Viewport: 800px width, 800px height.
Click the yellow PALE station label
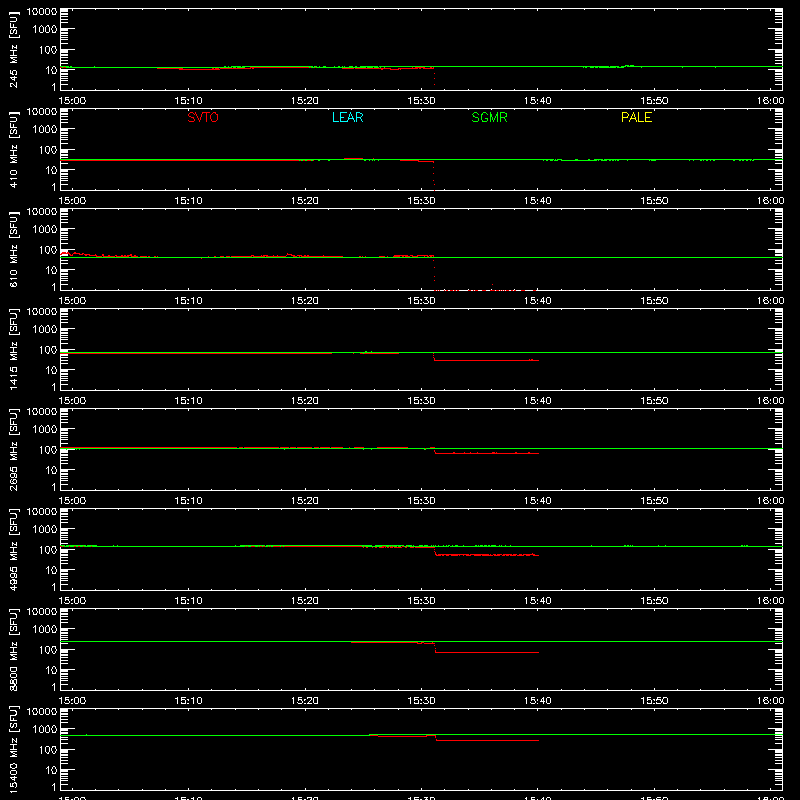pos(636,117)
